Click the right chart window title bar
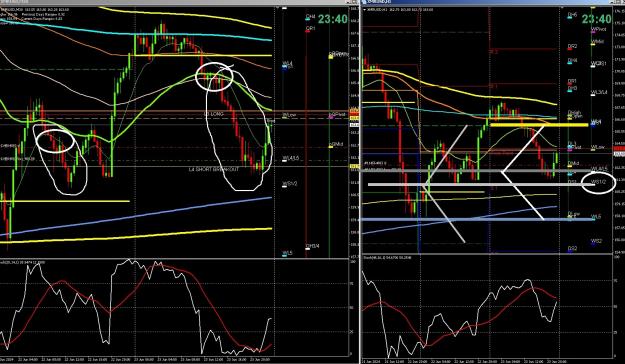 pos(493,2)
